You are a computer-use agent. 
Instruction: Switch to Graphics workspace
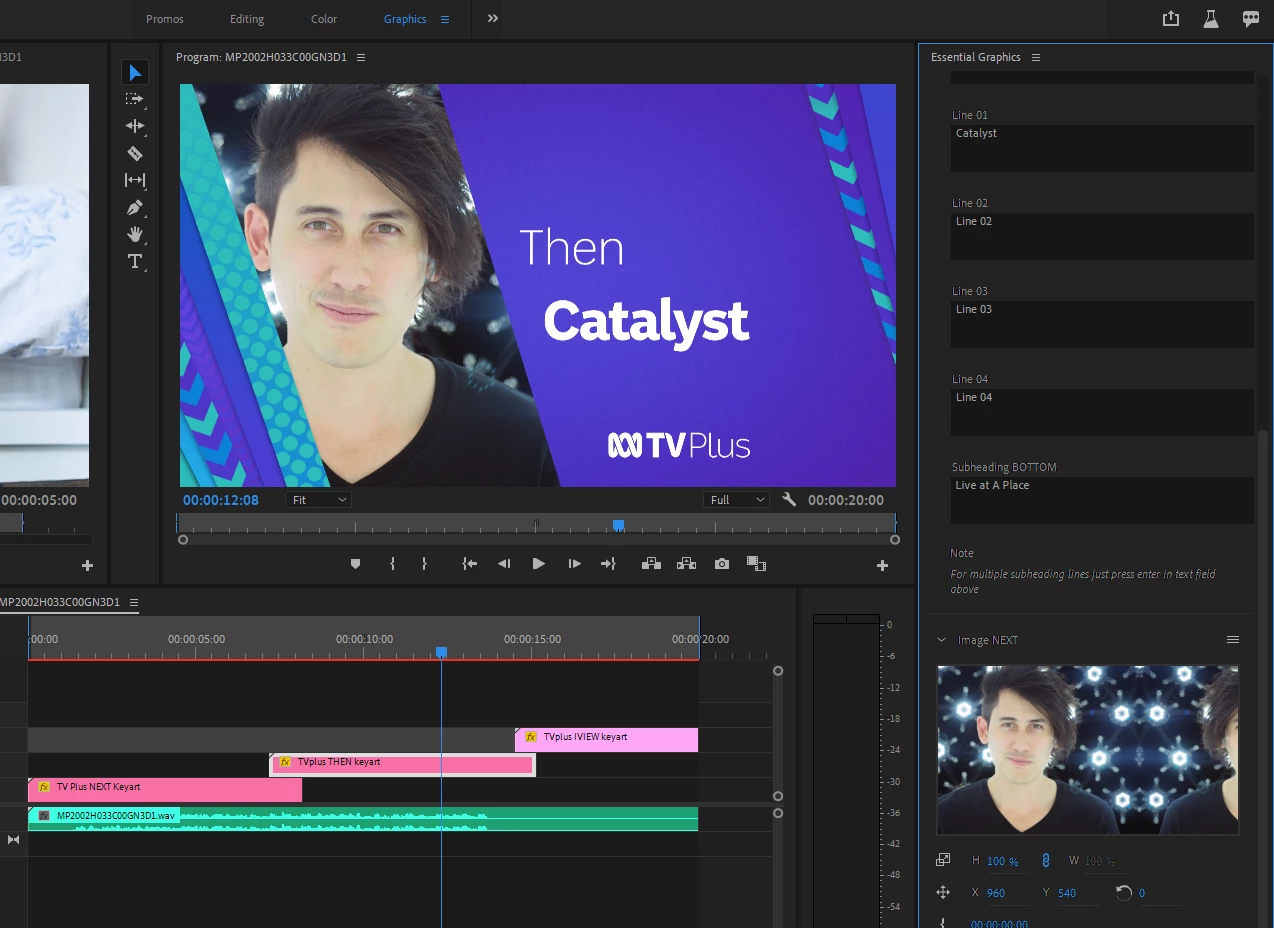click(405, 19)
